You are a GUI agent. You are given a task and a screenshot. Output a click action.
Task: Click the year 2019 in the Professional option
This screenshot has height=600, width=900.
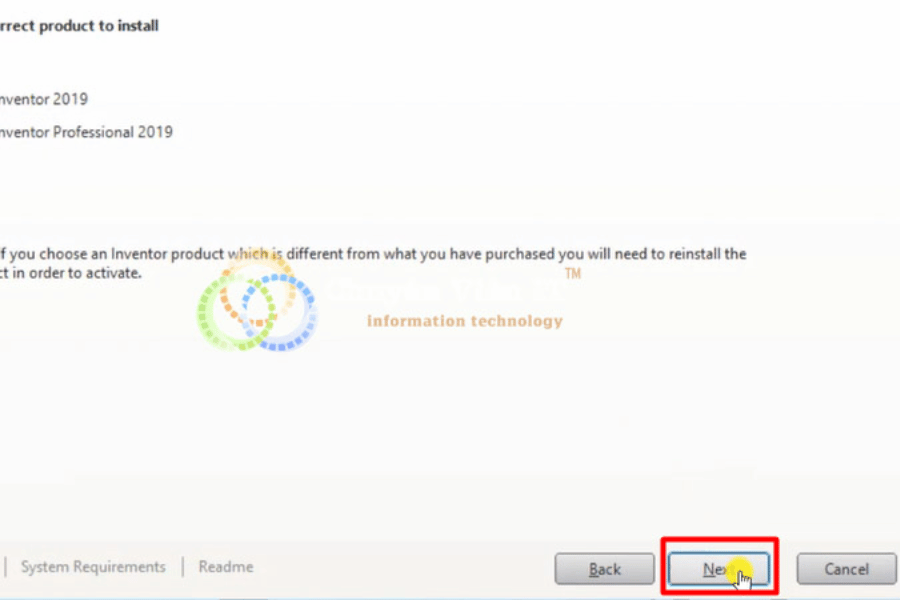point(155,132)
